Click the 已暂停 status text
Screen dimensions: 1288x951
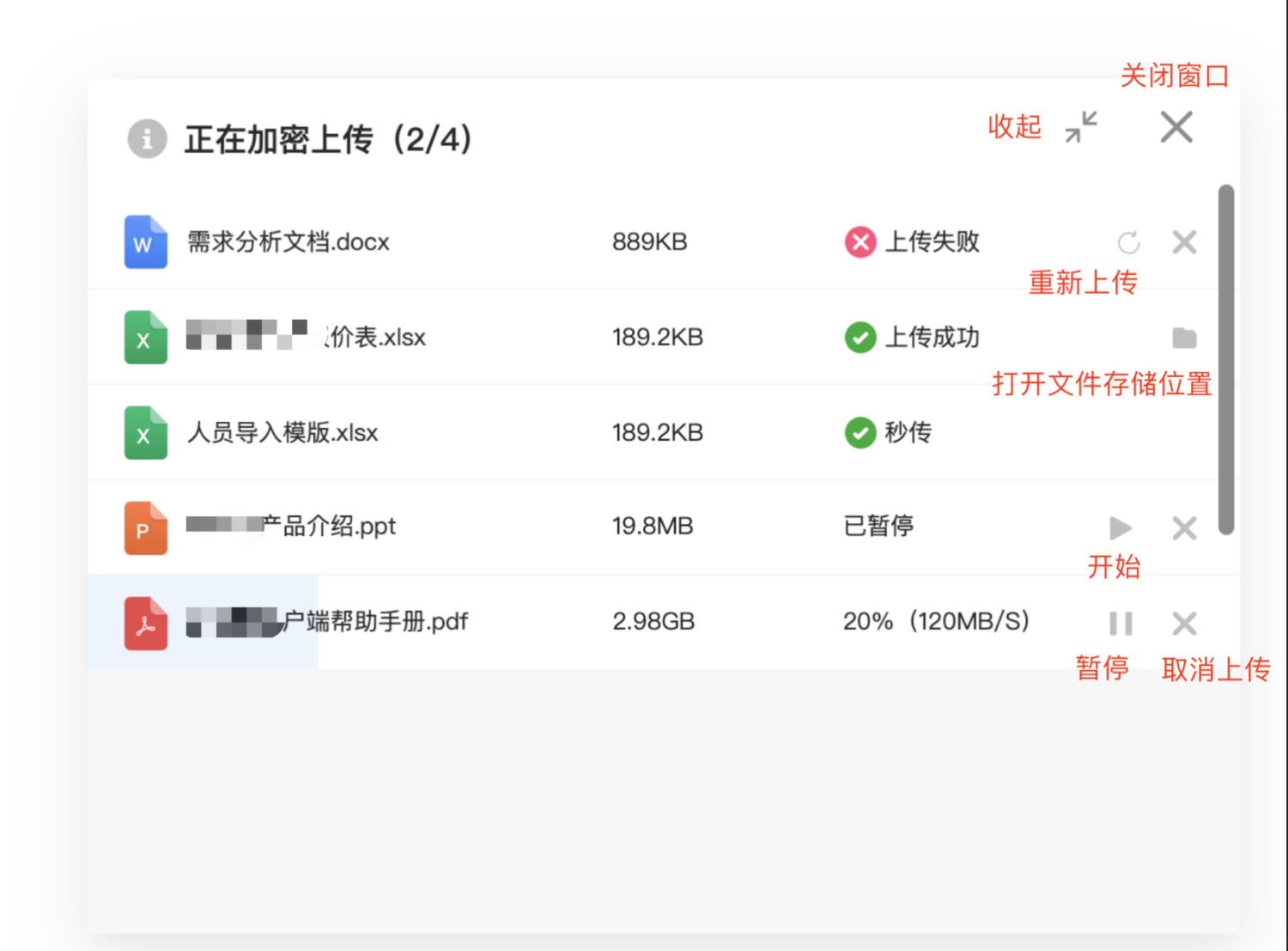[x=878, y=526]
